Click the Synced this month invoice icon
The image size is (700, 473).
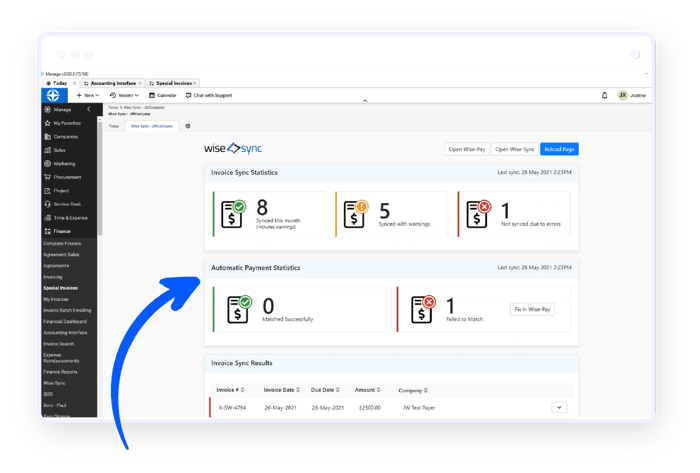[x=233, y=214]
